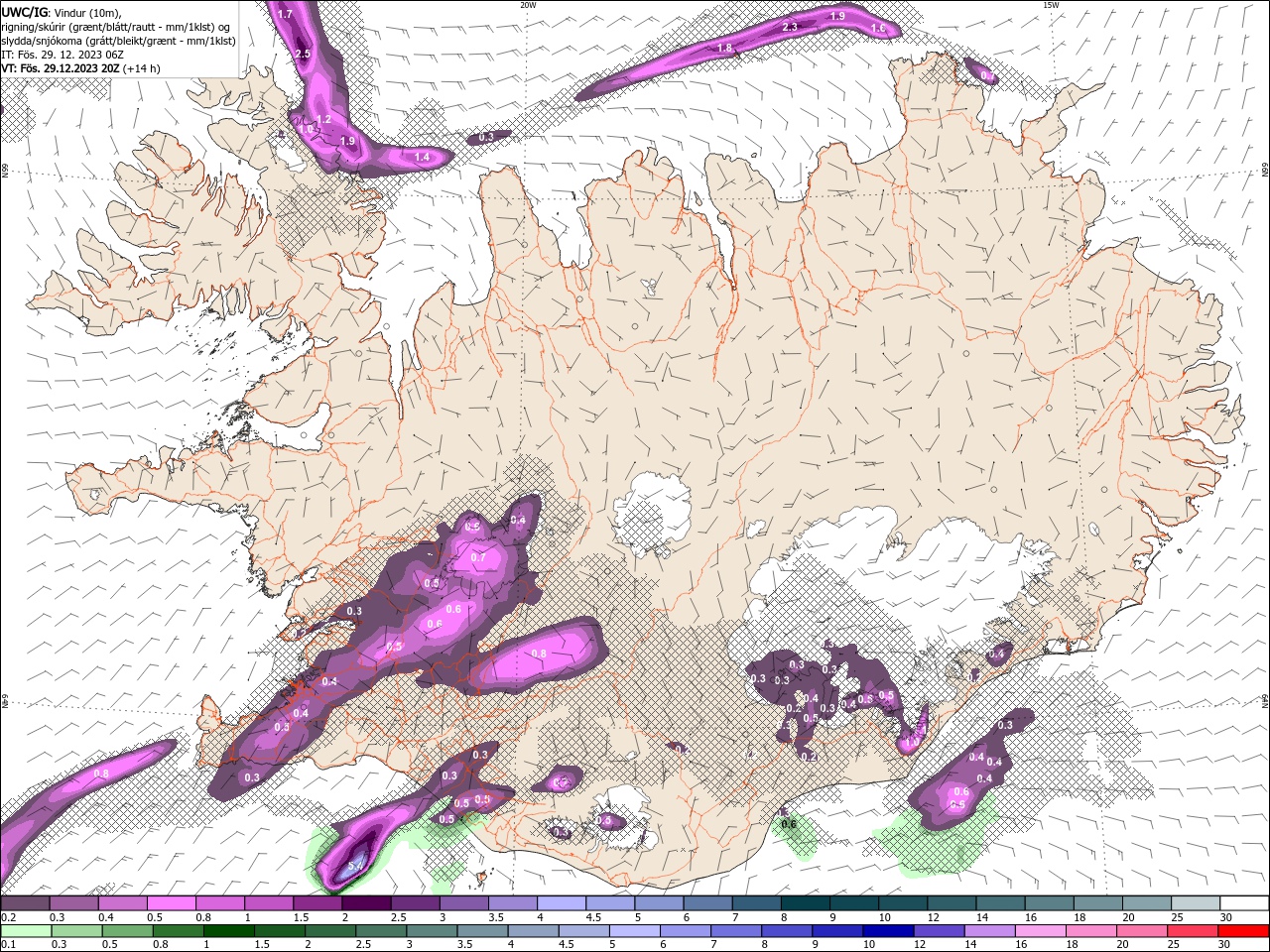
Task: Click the white sleet/snow swatch labelled 30
Action: 1244,902
